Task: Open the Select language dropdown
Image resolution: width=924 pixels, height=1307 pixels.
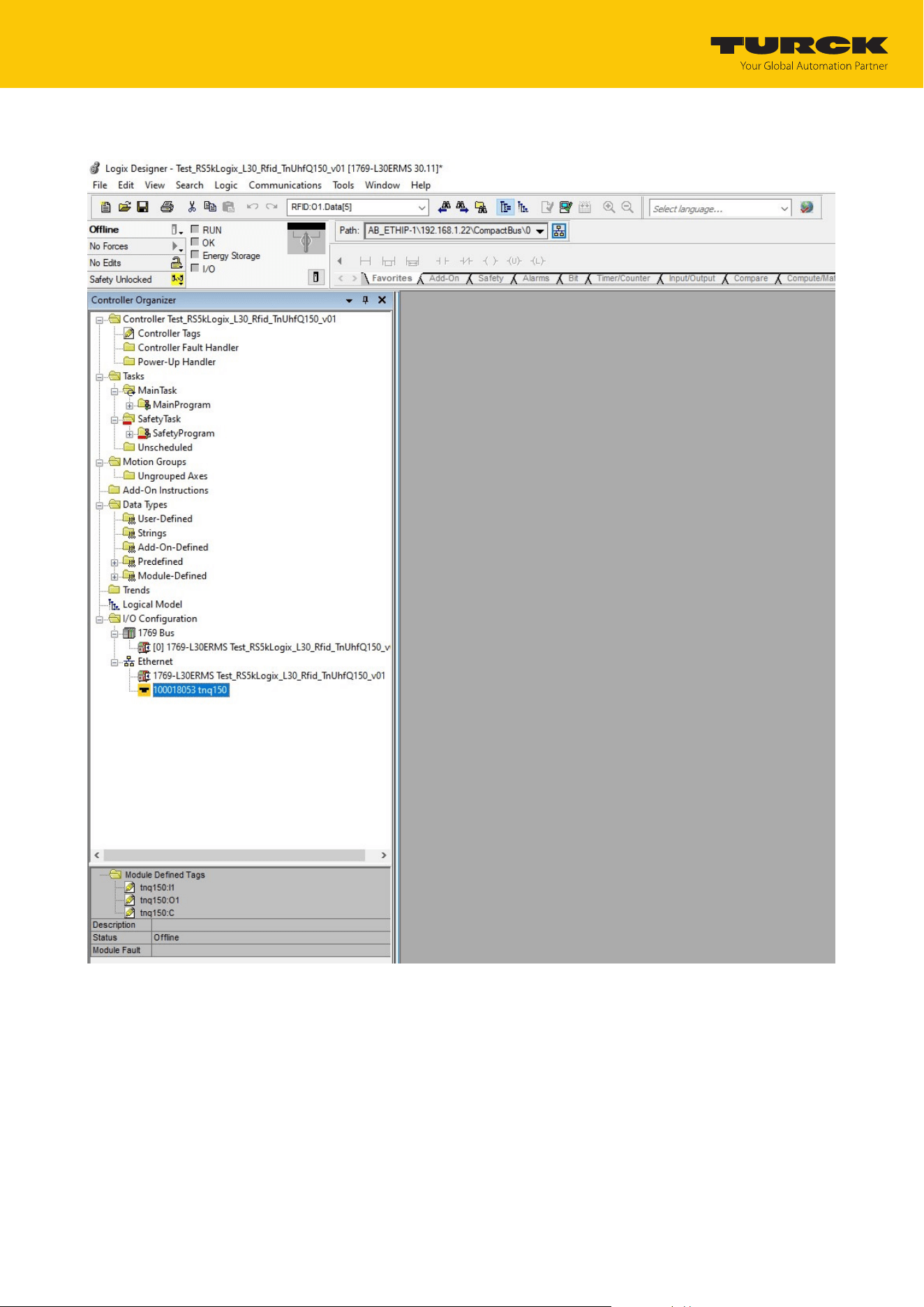Action: pos(784,209)
